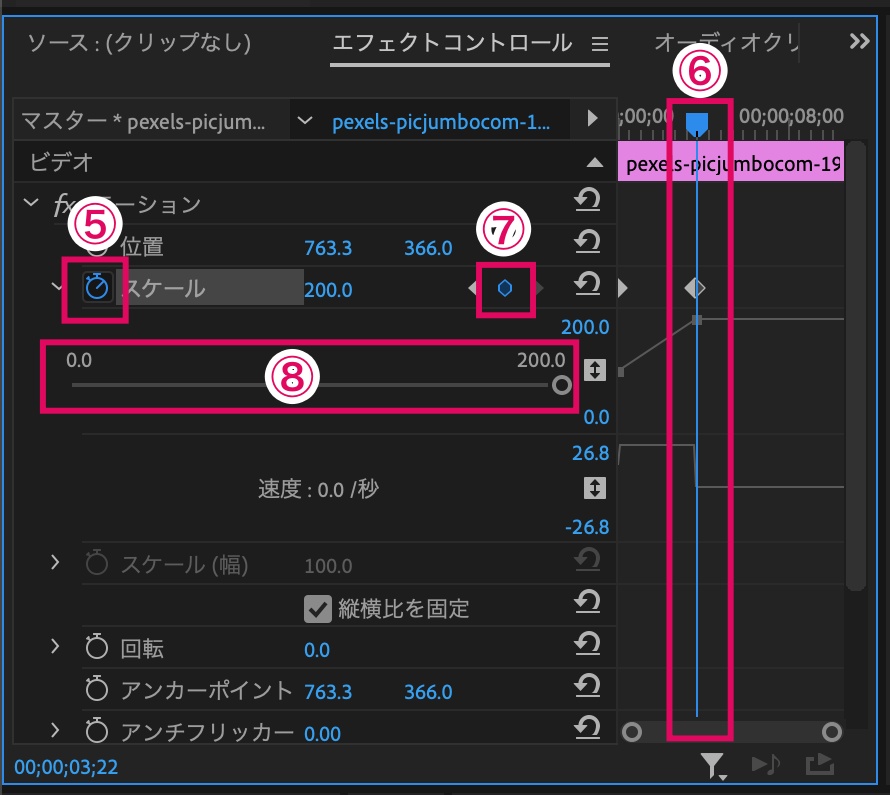890x795 pixels.
Task: Click the graph keyframe point at 200.0
Action: click(697, 320)
